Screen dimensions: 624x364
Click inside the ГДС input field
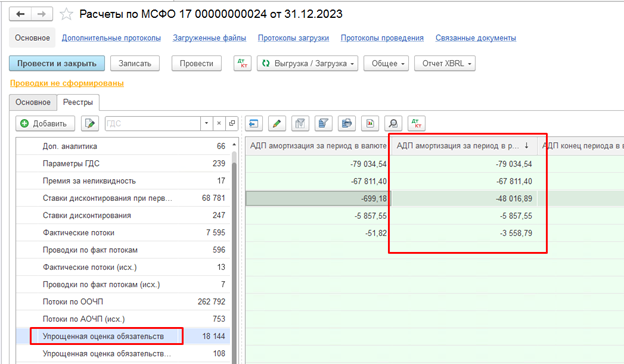[x=153, y=124]
